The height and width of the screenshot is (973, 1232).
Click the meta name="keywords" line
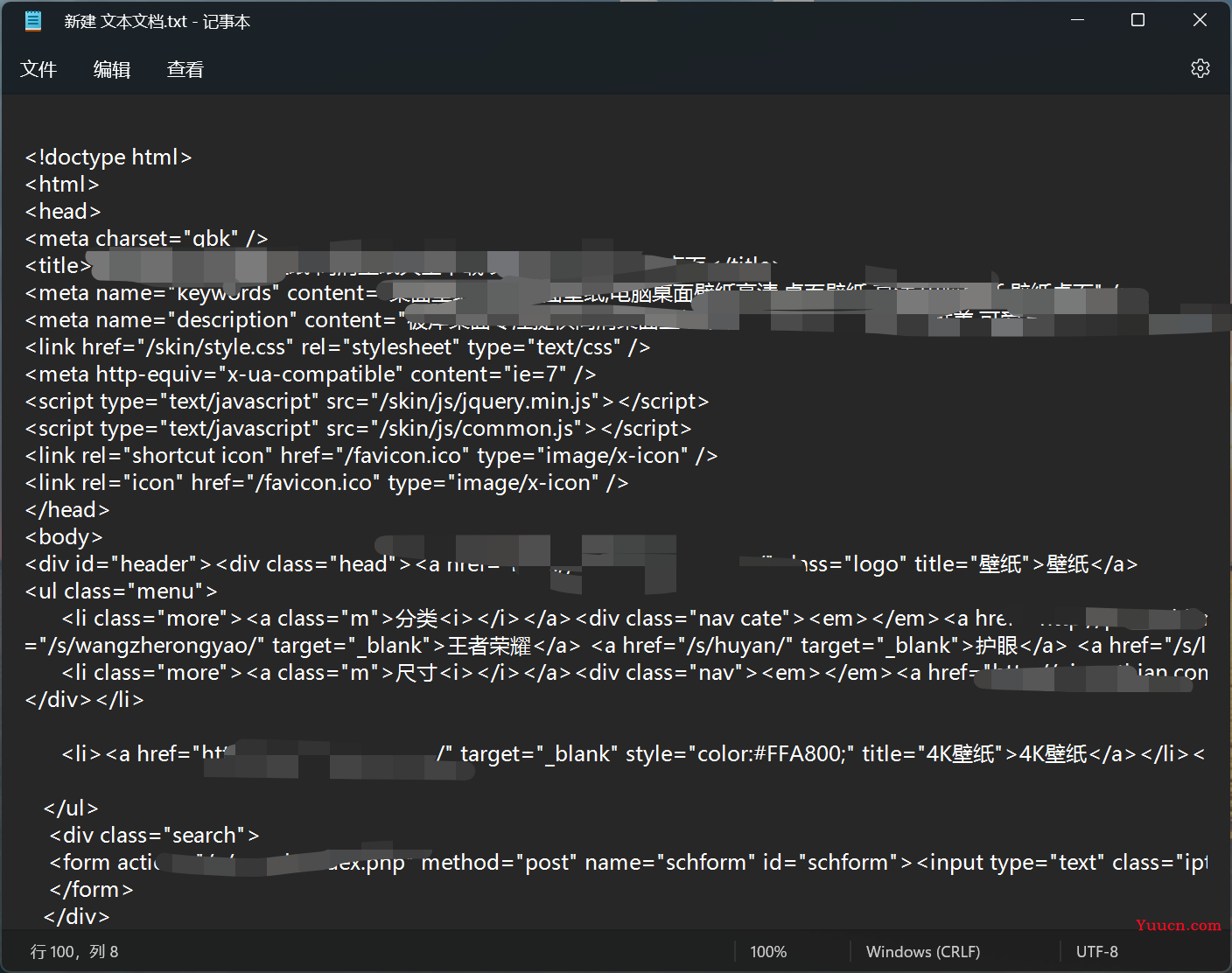coord(572,292)
